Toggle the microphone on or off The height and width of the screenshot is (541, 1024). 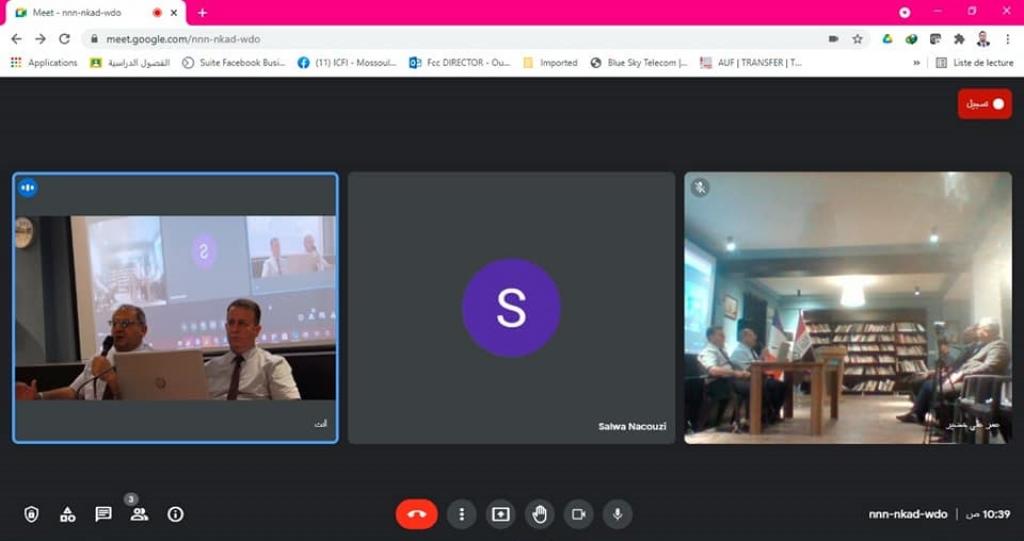(617, 514)
